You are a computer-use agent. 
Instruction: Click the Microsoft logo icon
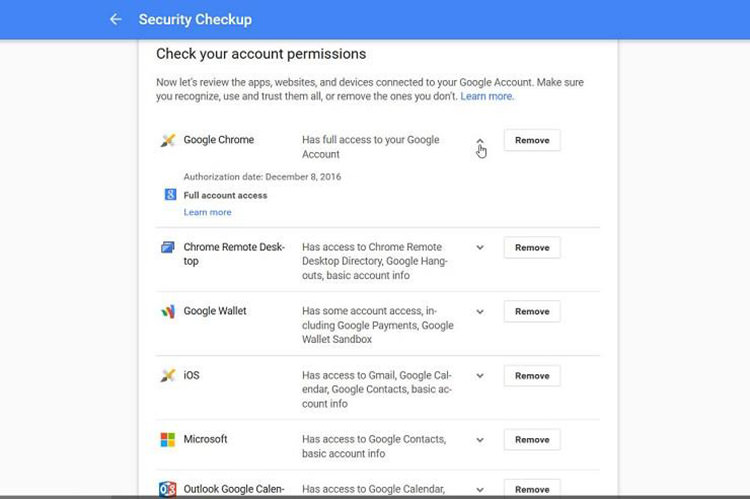pos(168,440)
